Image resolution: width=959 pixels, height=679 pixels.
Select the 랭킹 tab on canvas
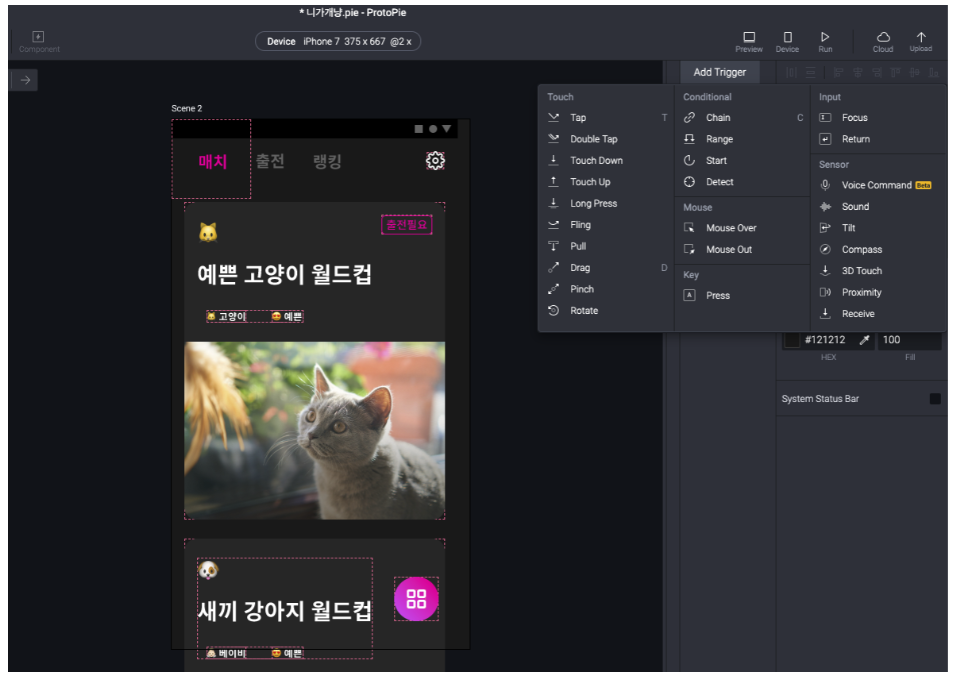point(327,161)
